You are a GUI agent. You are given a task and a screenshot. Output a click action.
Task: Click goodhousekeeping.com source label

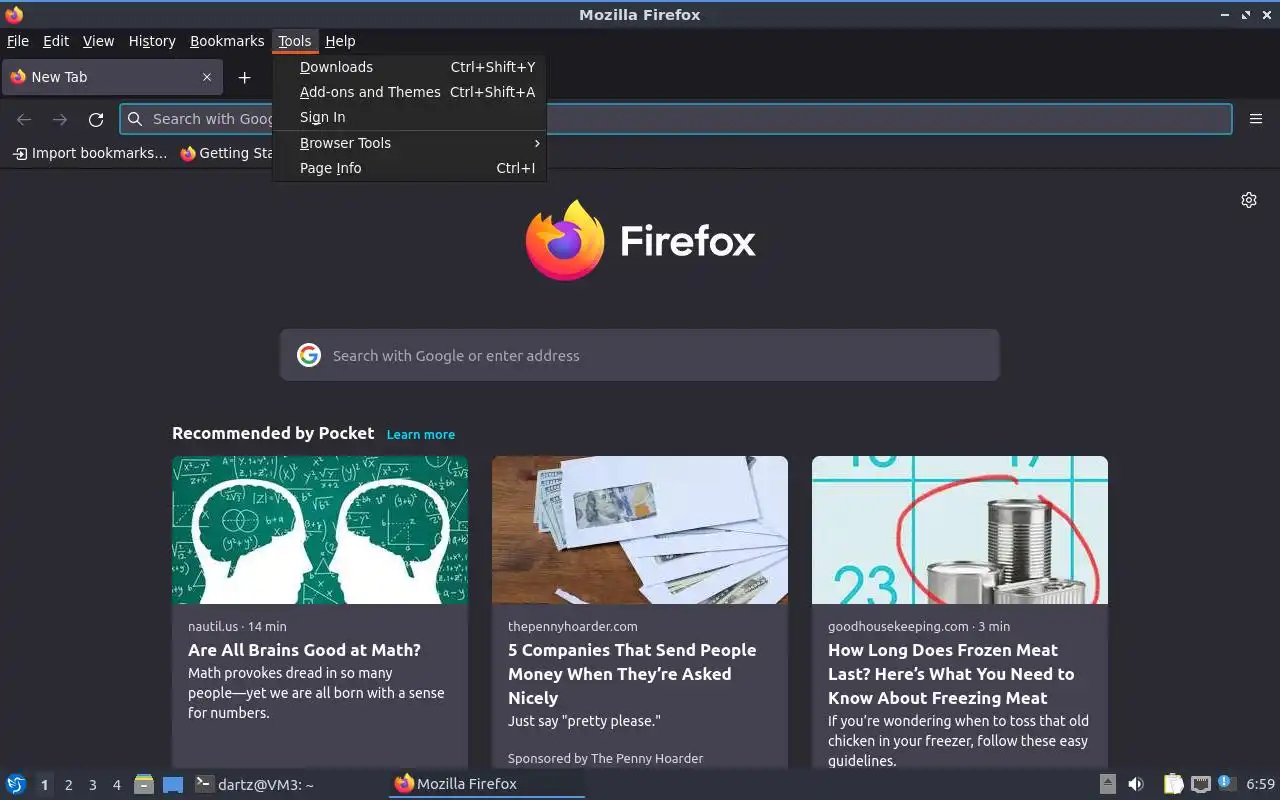(x=898, y=626)
